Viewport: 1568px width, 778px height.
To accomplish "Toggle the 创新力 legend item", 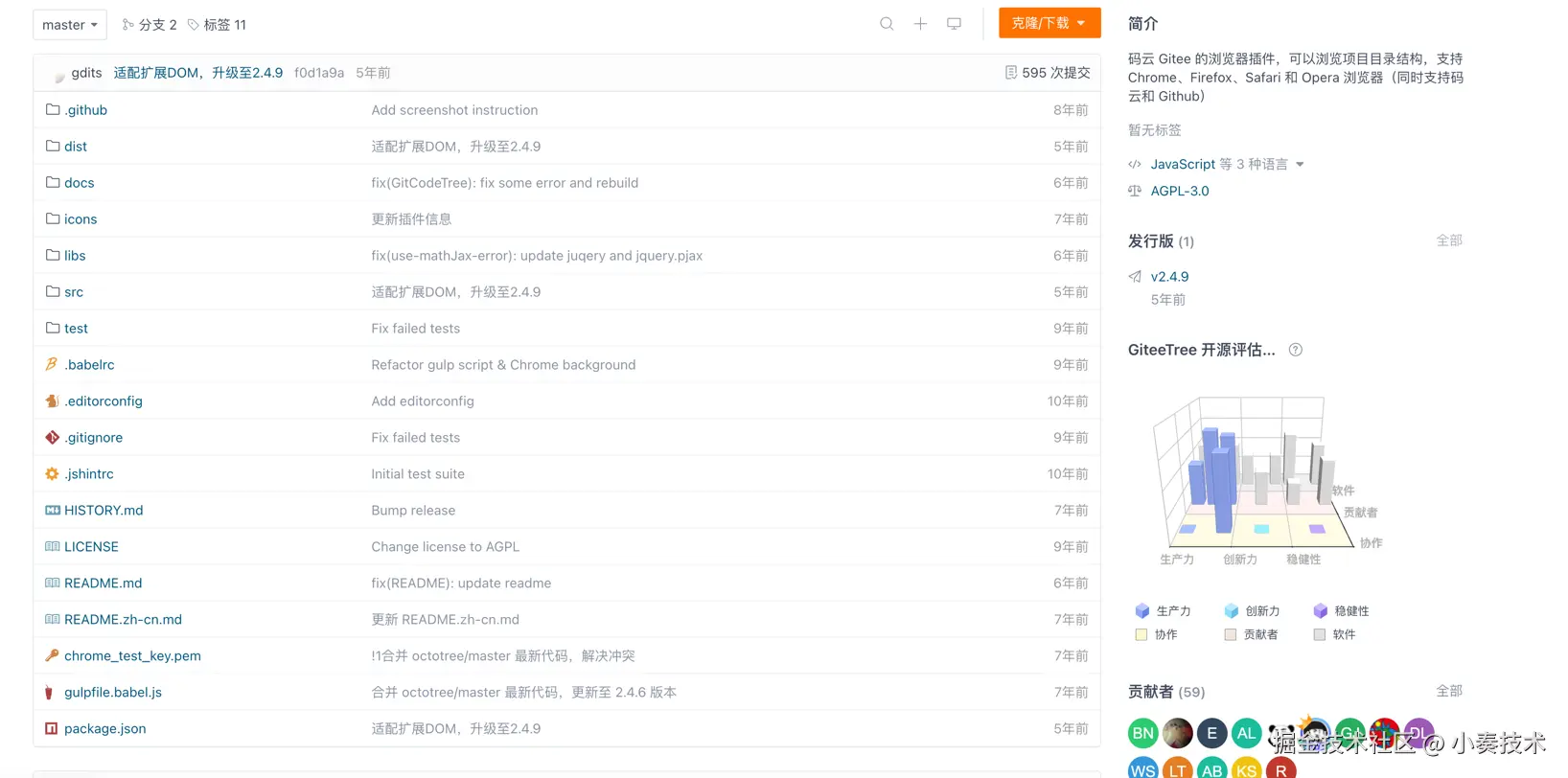I will coord(1252,610).
